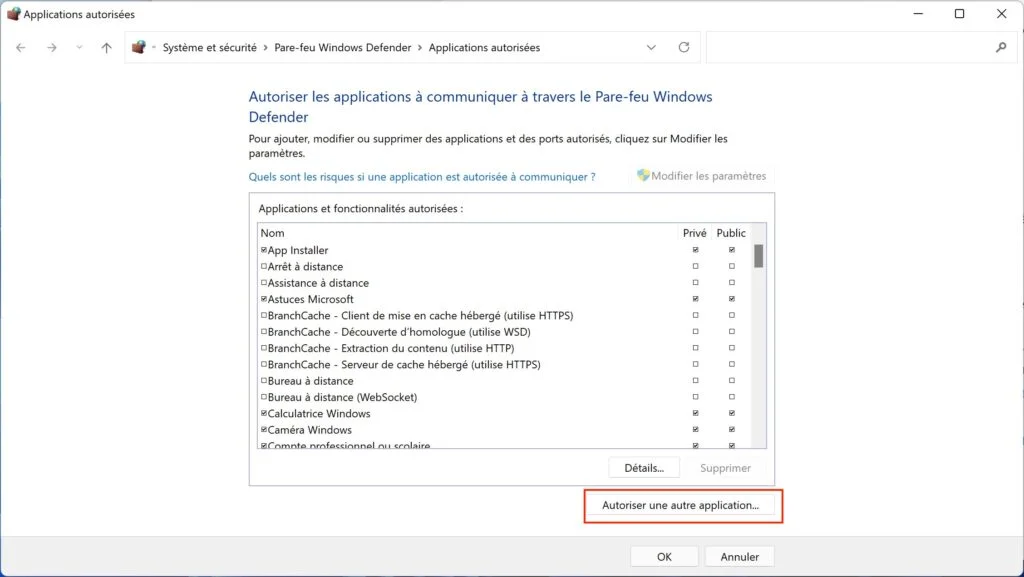
Task: Enable the Arrêt à distance checkbox
Action: pos(262,266)
